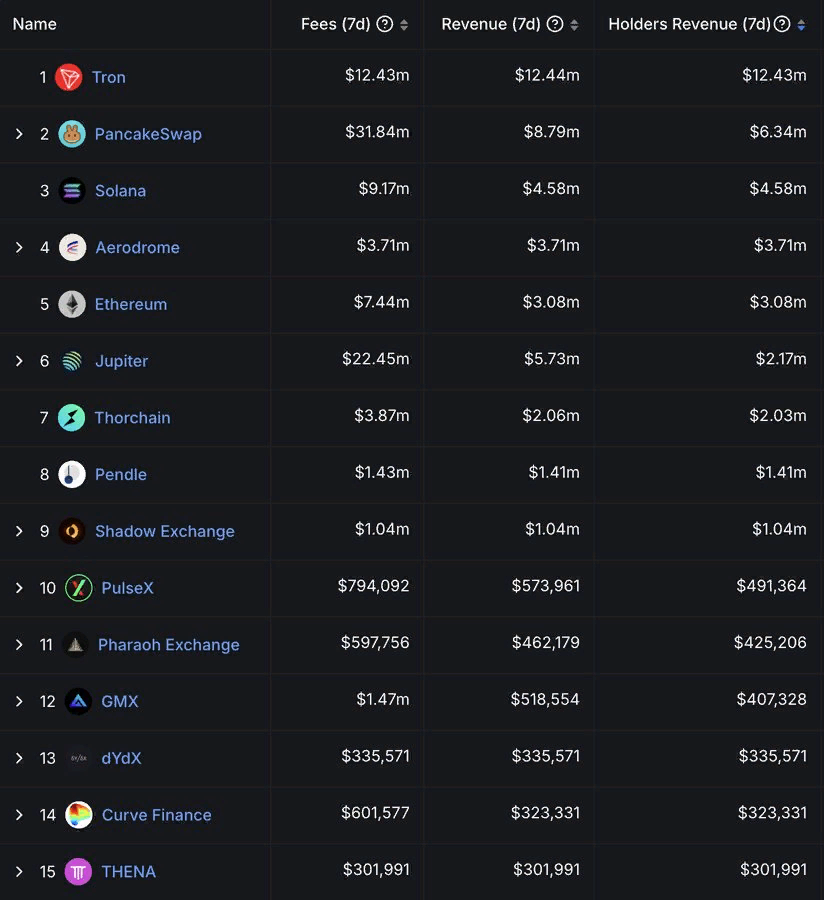
Task: Click the PancakeSwap bunny icon
Action: pos(72,134)
